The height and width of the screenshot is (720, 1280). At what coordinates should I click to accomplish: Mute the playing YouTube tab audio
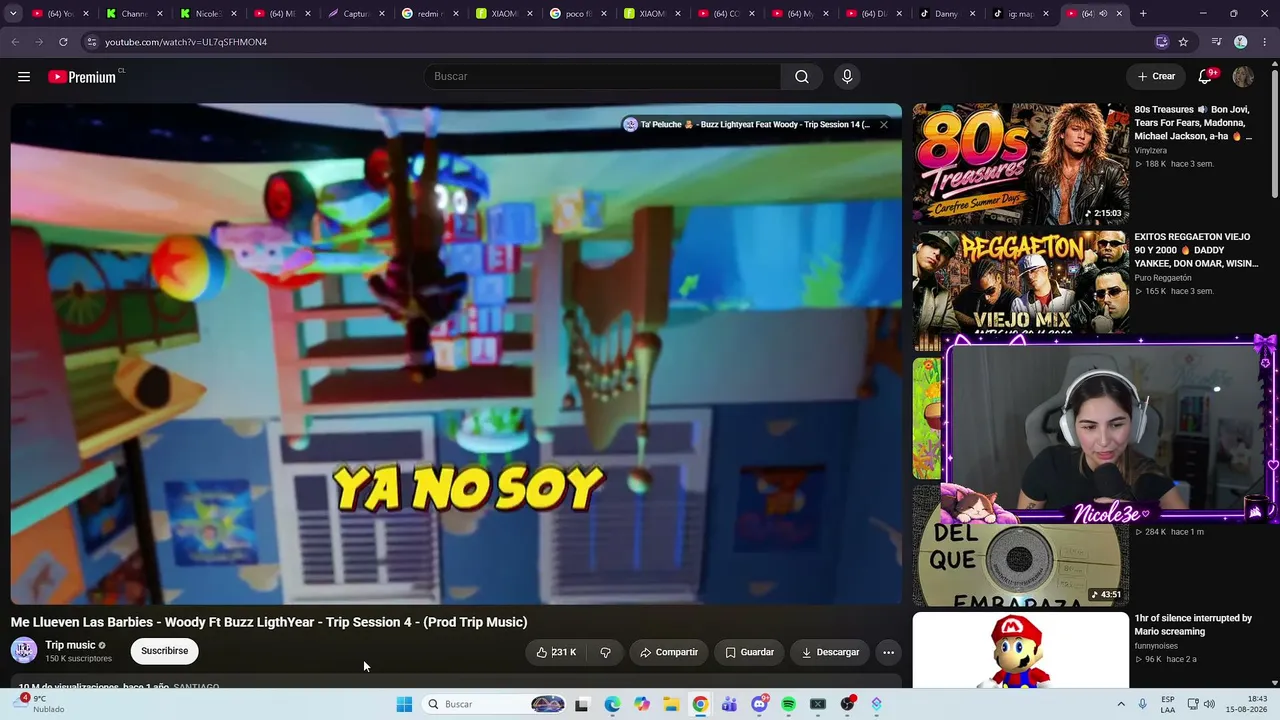[x=1103, y=14]
